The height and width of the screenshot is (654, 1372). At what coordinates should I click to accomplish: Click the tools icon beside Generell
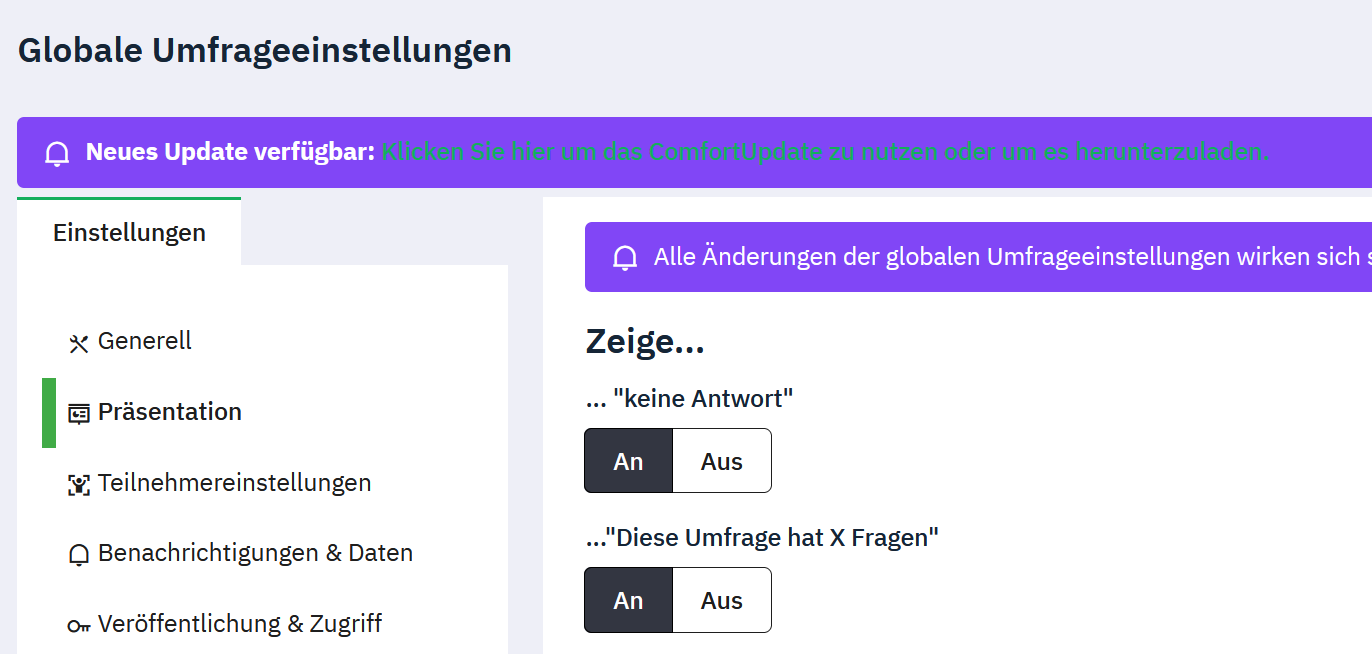coord(79,343)
